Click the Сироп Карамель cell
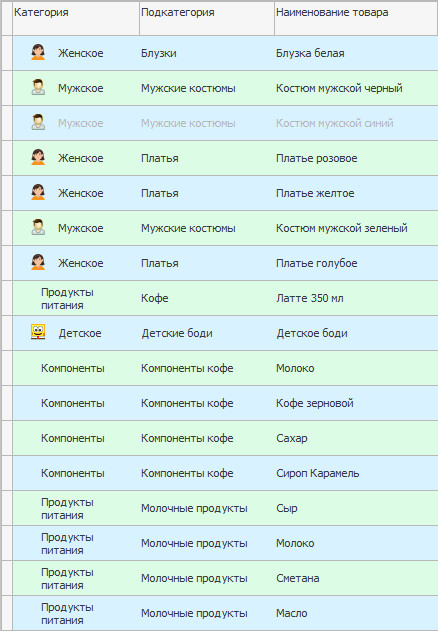The image size is (438, 631). coord(356,473)
